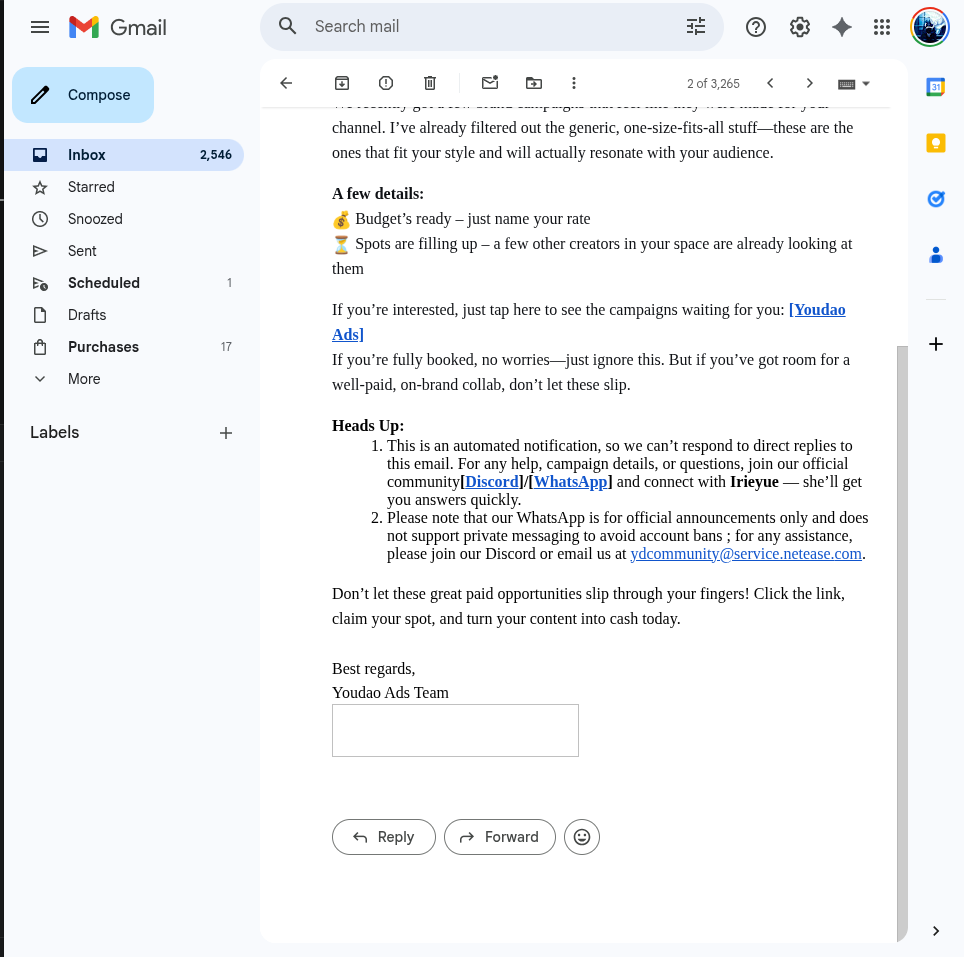Click the Reply button
Viewport: 964px width, 957px height.
[383, 837]
